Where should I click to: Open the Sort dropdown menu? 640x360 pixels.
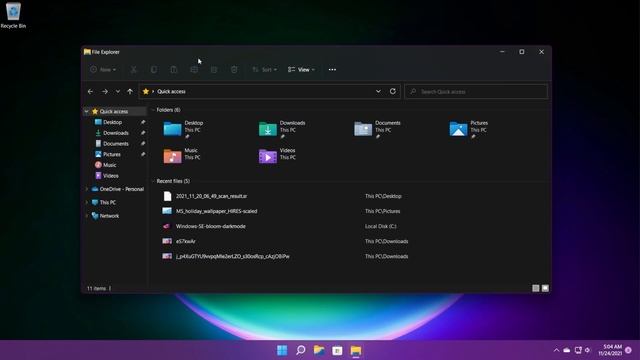[264, 70]
